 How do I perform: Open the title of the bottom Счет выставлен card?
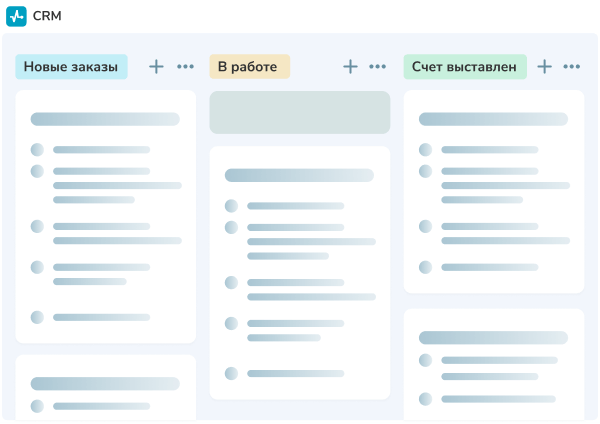pos(493,338)
